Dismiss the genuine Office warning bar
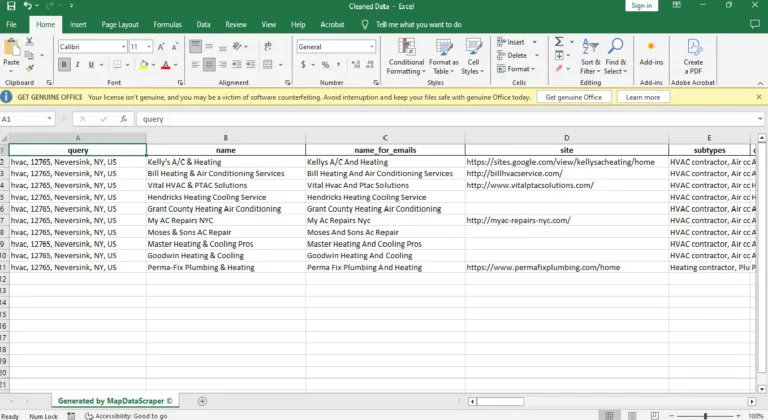The width and height of the screenshot is (768, 420). (759, 97)
